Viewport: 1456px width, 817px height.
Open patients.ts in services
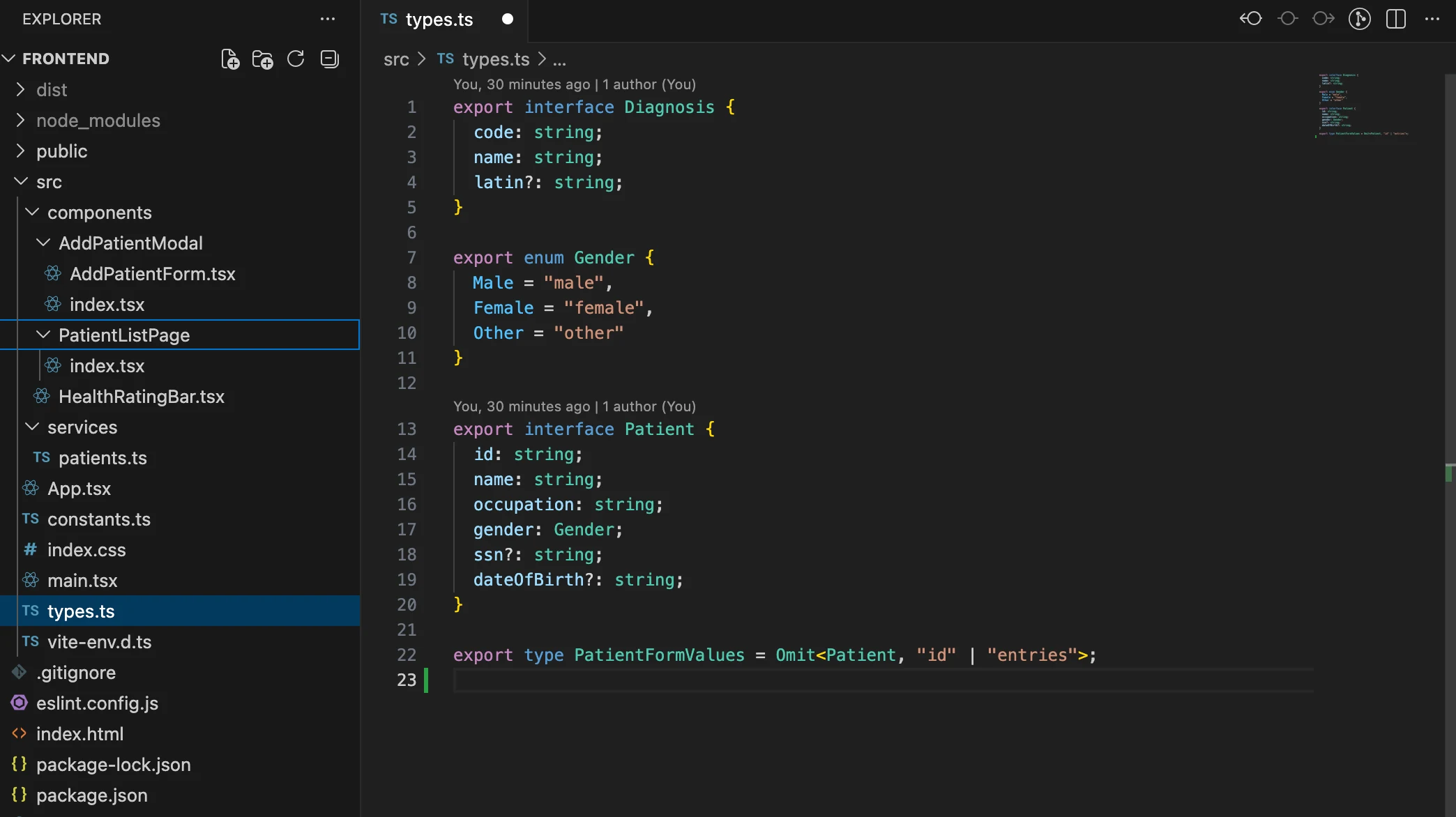pos(180,457)
